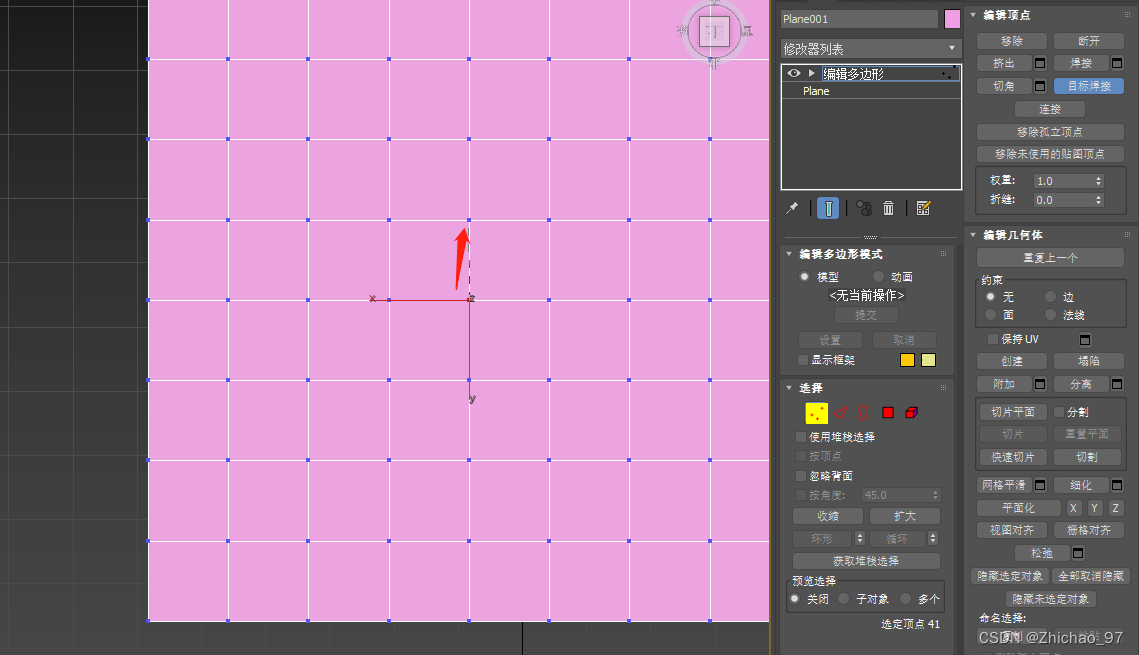Open settings box next to 焊接
The width and height of the screenshot is (1139, 655).
[1117, 63]
